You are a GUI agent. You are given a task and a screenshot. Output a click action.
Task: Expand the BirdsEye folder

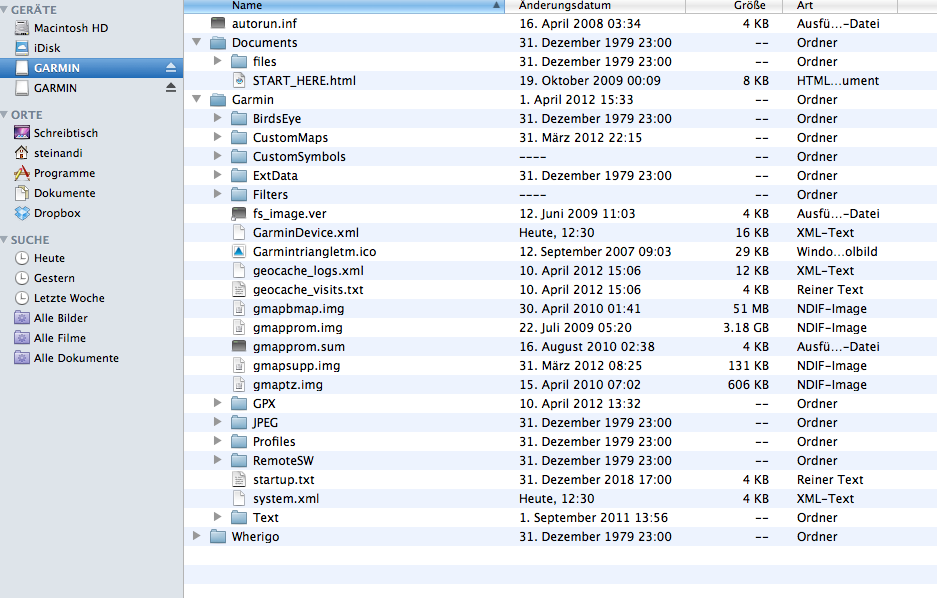(218, 118)
